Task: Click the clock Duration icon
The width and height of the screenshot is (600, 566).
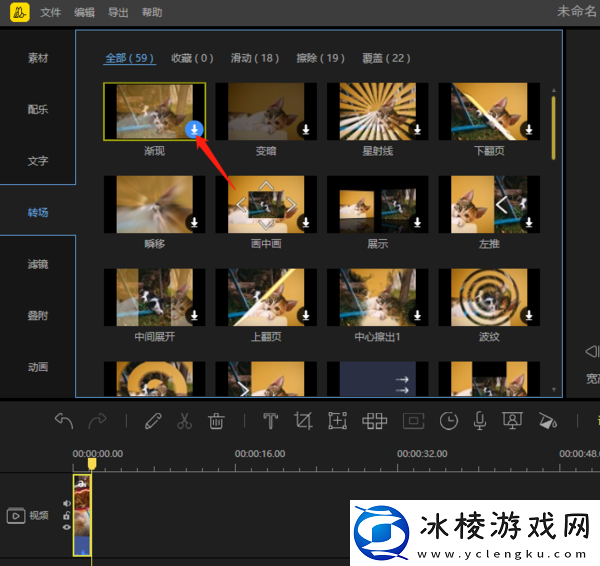Action: tap(448, 421)
